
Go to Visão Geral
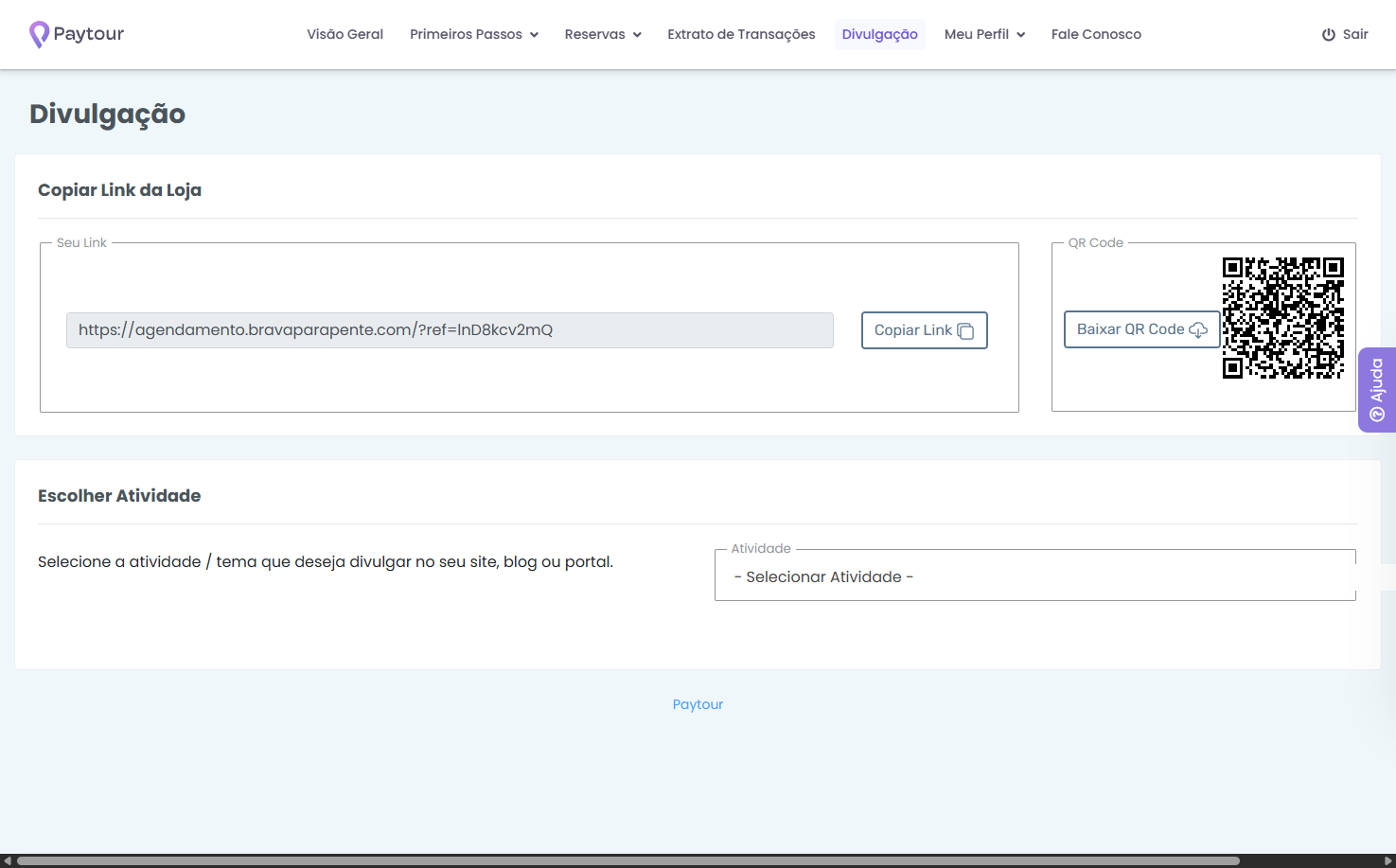[x=345, y=34]
